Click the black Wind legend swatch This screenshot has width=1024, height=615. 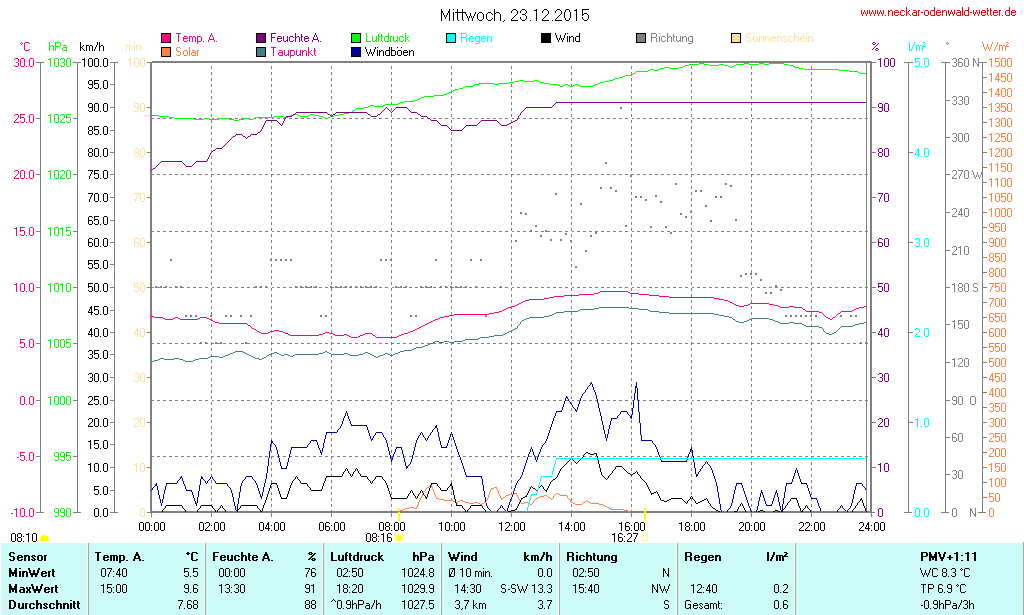tap(546, 38)
